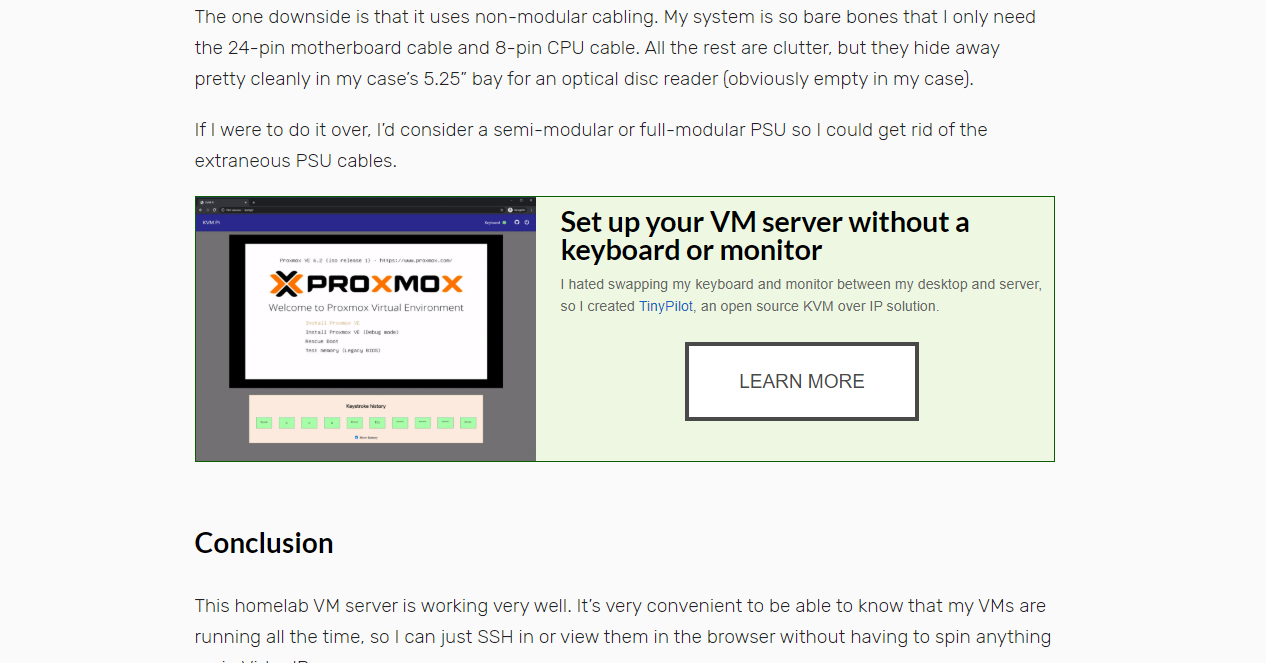The height and width of the screenshot is (663, 1266).
Task: Click the Keystroke history heading
Action: click(366, 406)
